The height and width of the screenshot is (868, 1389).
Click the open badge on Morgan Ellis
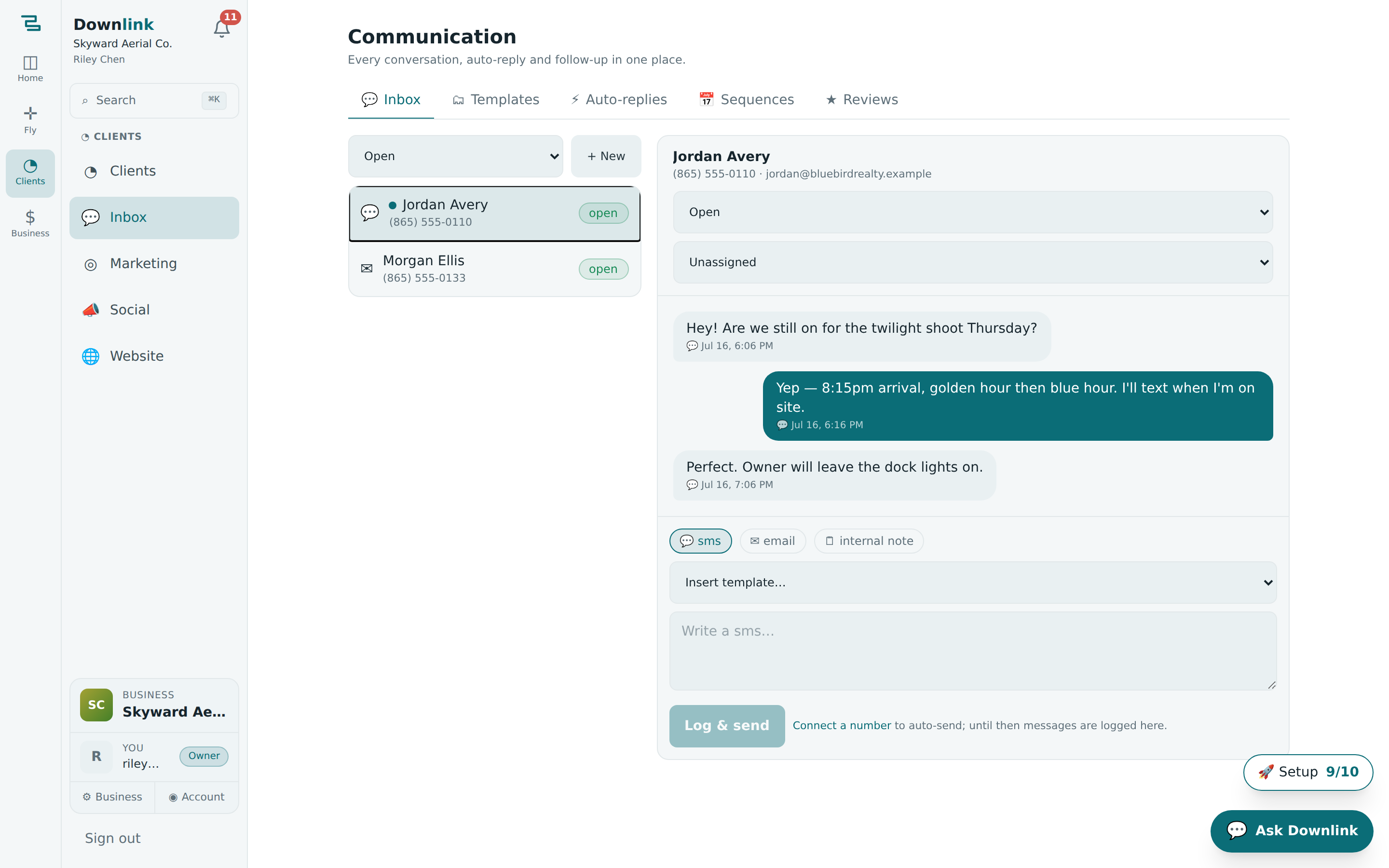tap(603, 269)
